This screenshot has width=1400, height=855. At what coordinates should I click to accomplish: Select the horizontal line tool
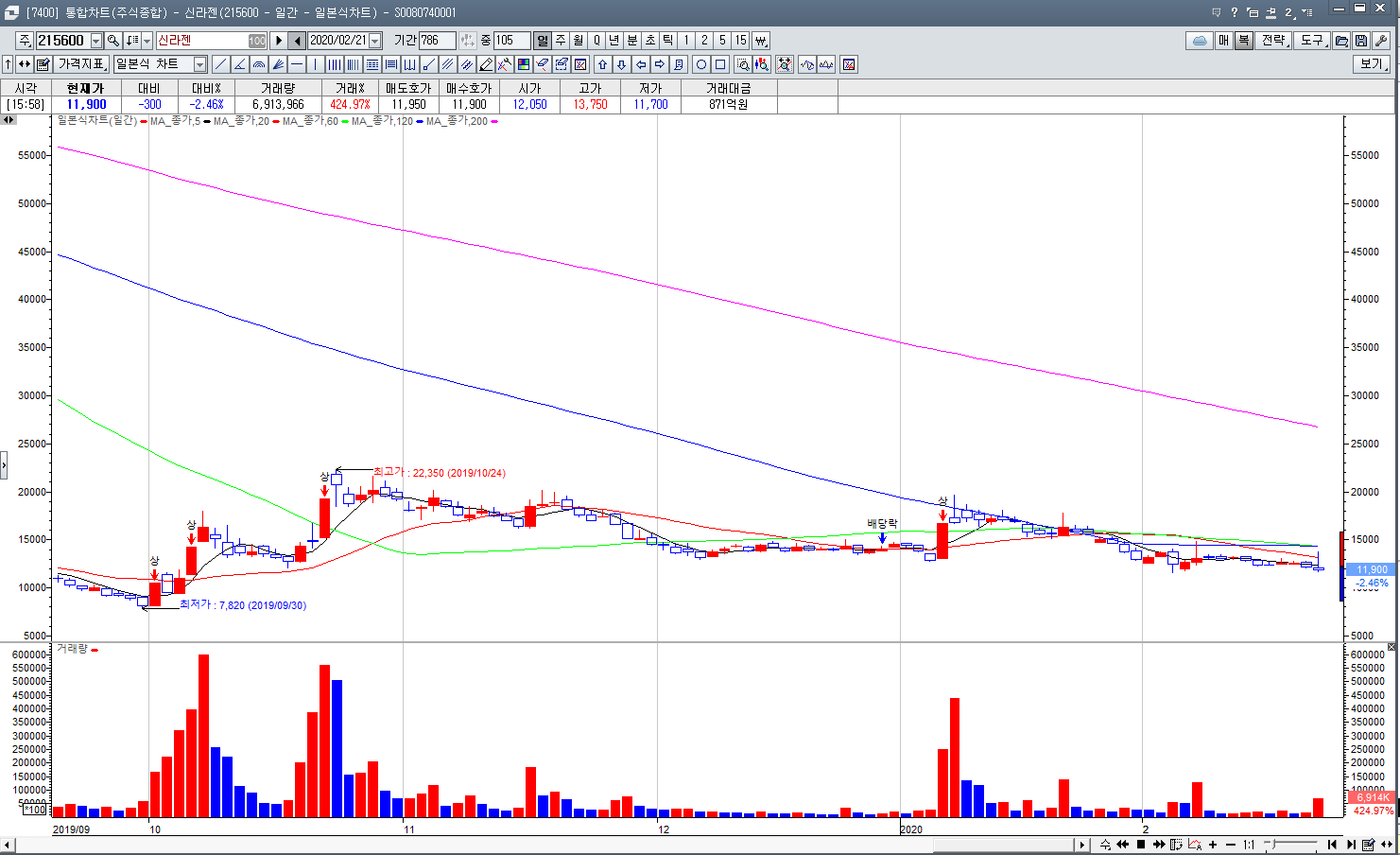click(297, 64)
